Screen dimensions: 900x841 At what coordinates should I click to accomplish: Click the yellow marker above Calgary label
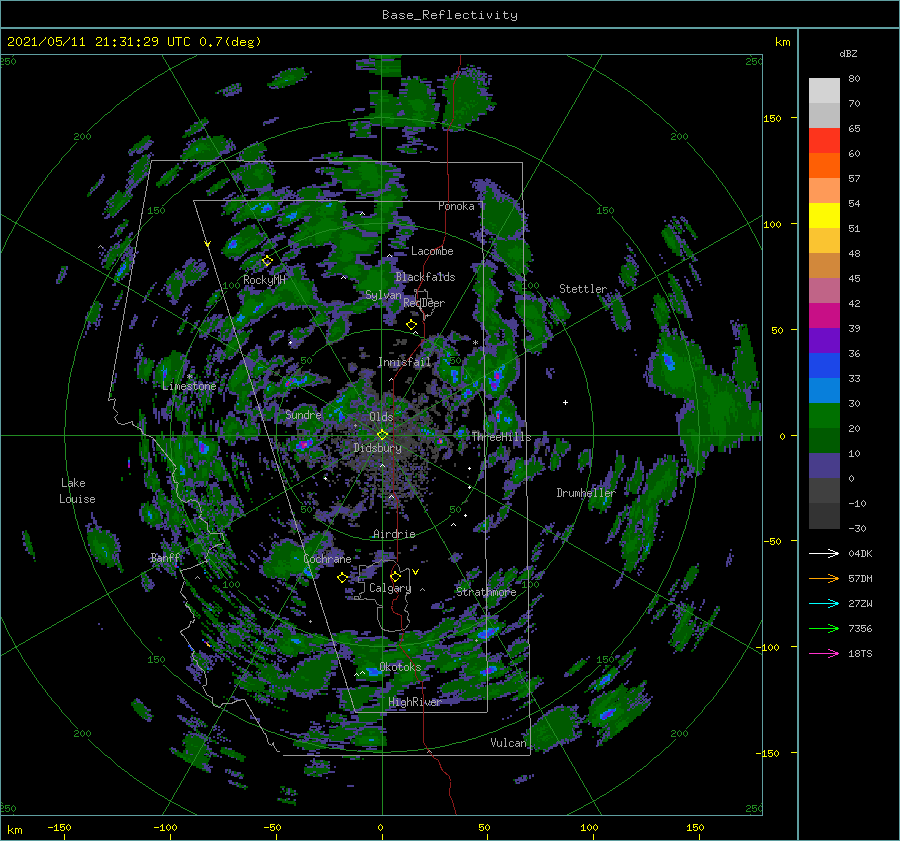pyautogui.click(x=395, y=576)
